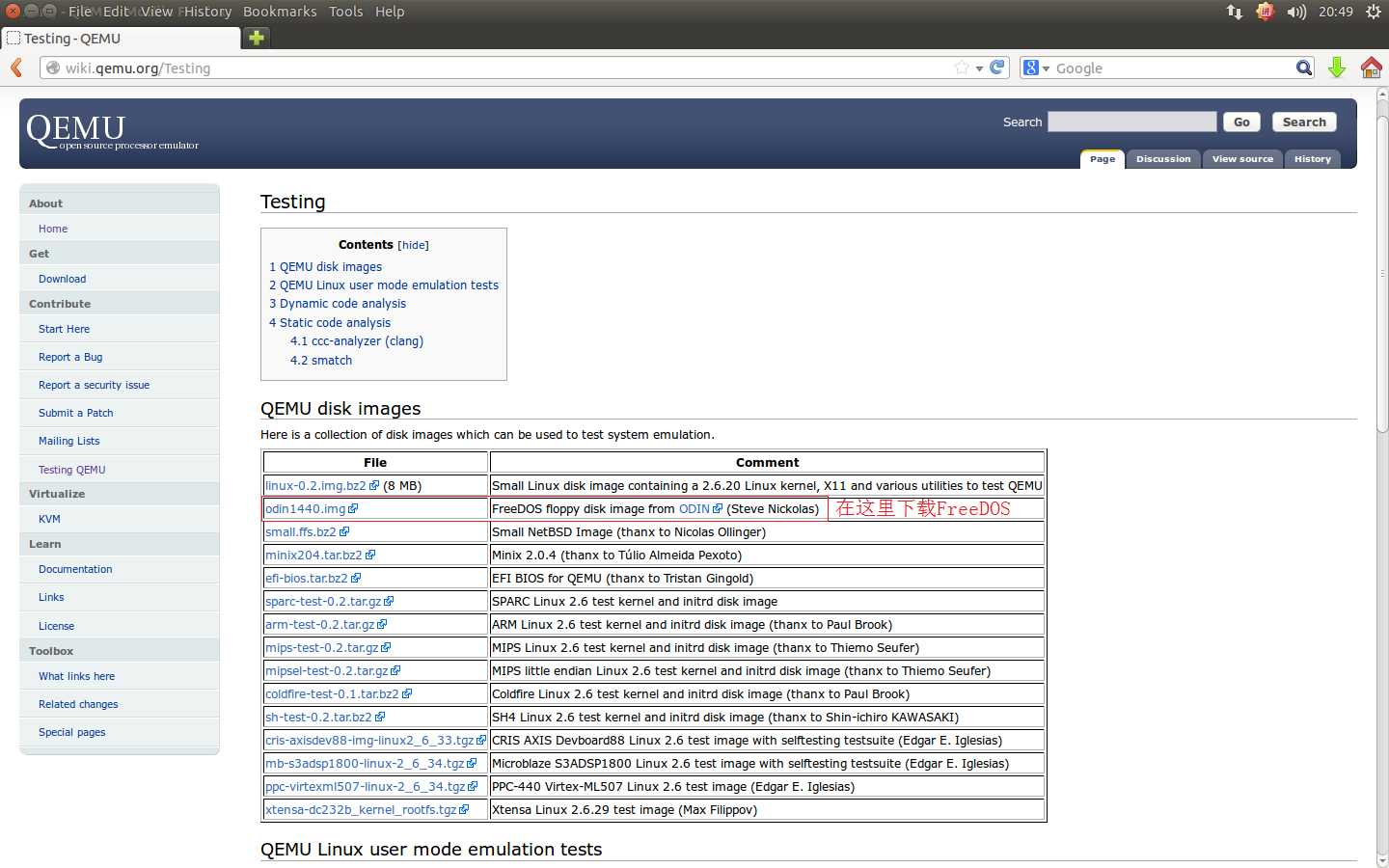Bookmark page with the star icon

pyautogui.click(x=962, y=68)
